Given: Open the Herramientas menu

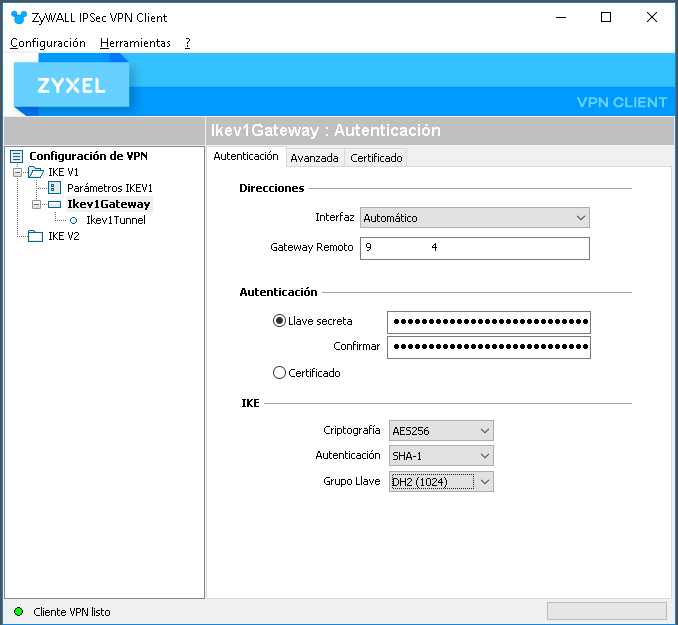Looking at the screenshot, I should 135,43.
